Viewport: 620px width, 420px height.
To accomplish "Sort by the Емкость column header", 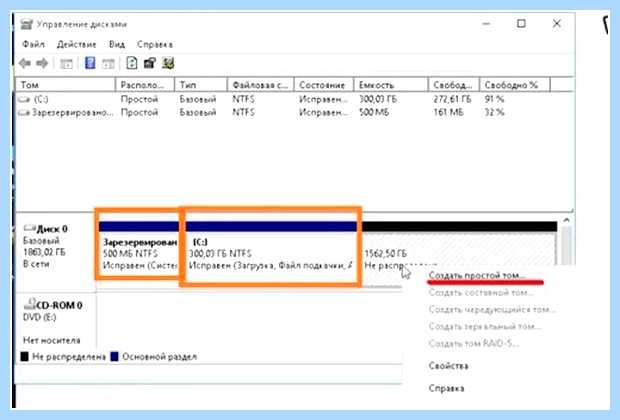I will [x=391, y=85].
